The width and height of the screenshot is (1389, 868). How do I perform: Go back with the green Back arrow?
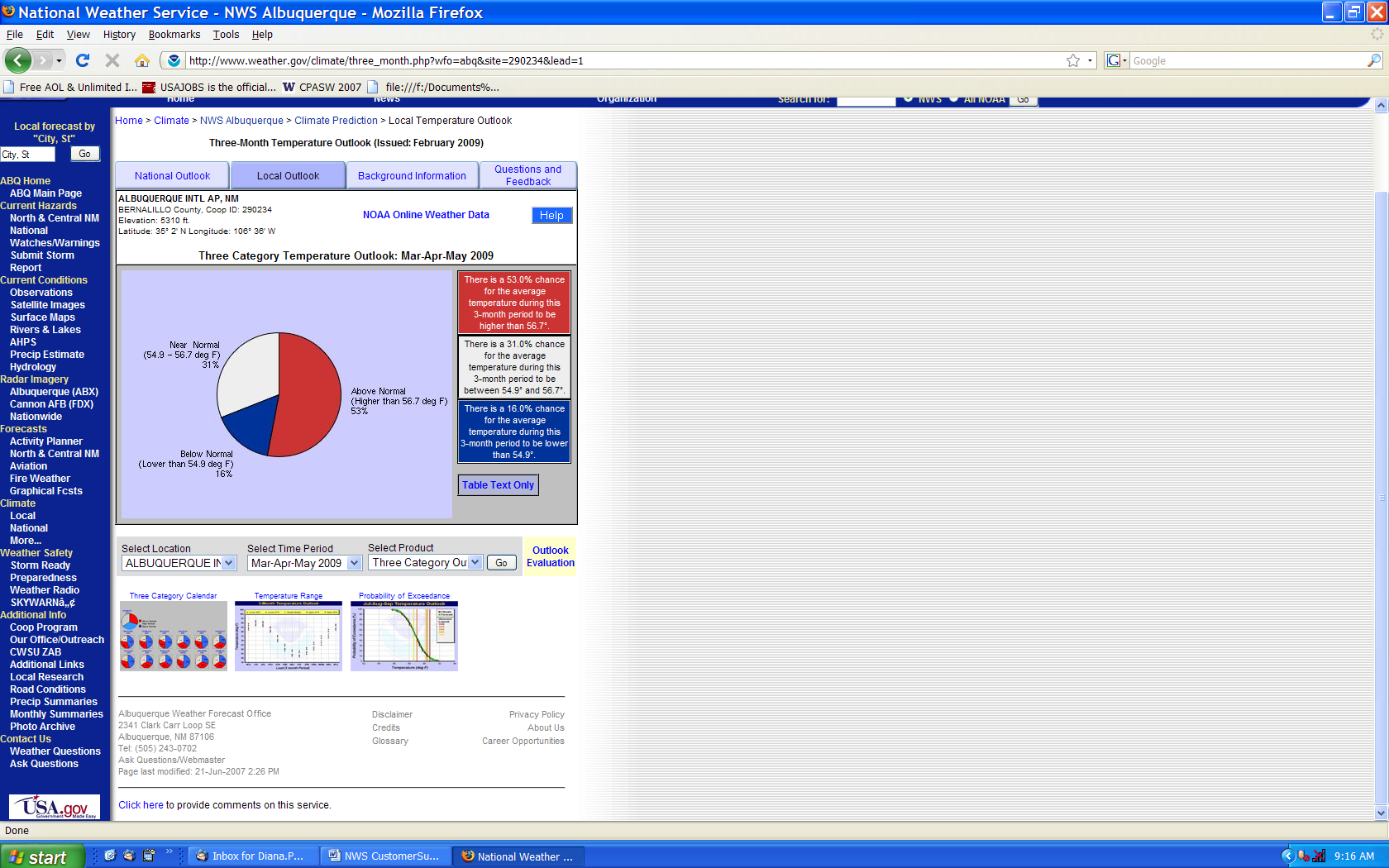(x=18, y=60)
